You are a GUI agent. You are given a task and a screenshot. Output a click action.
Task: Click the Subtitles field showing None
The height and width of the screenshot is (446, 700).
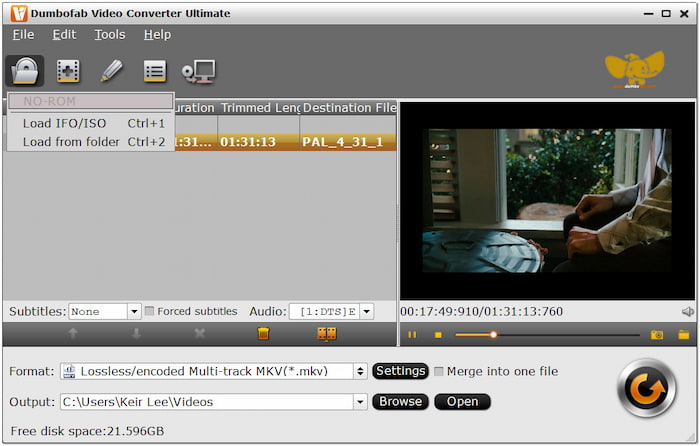pos(98,312)
